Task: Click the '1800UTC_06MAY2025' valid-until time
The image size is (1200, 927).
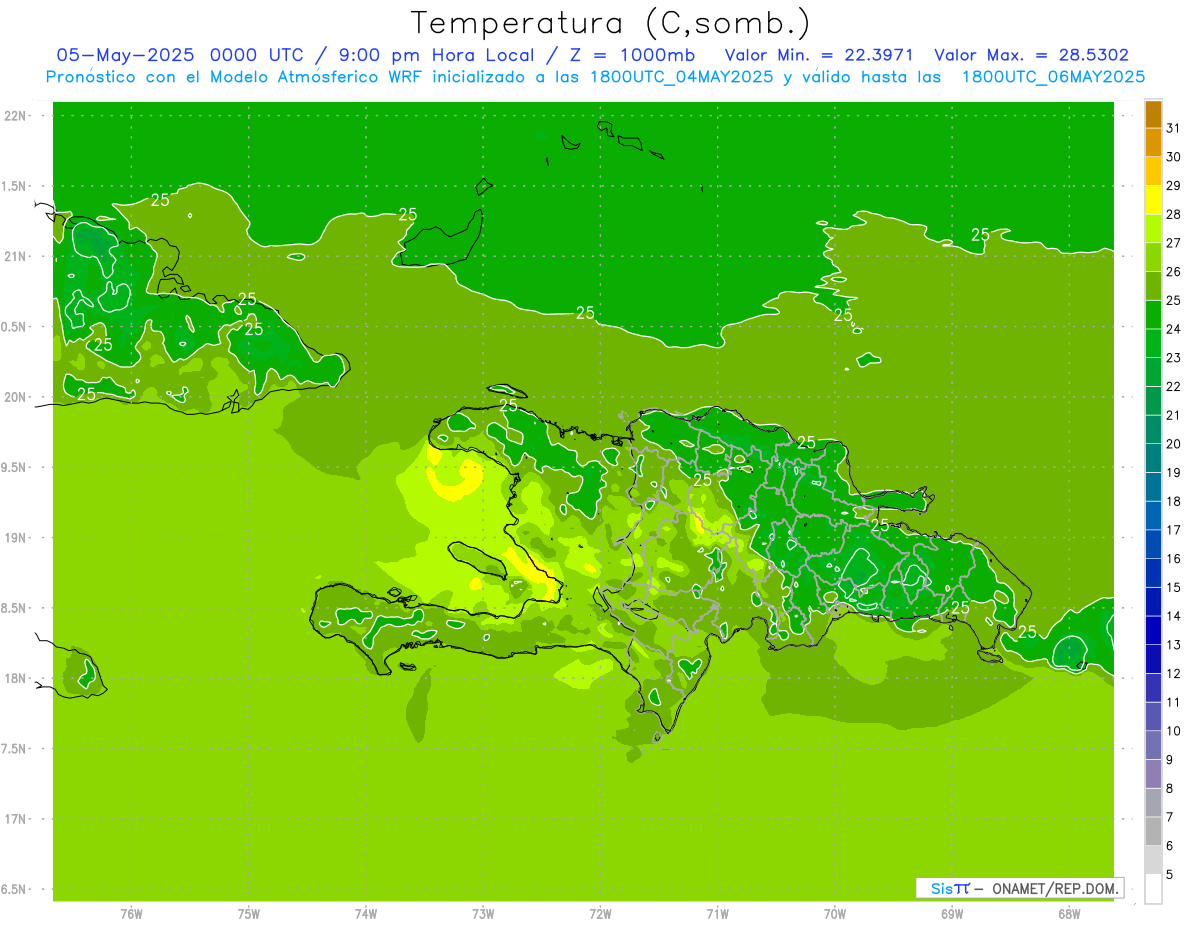Action: point(1053,77)
